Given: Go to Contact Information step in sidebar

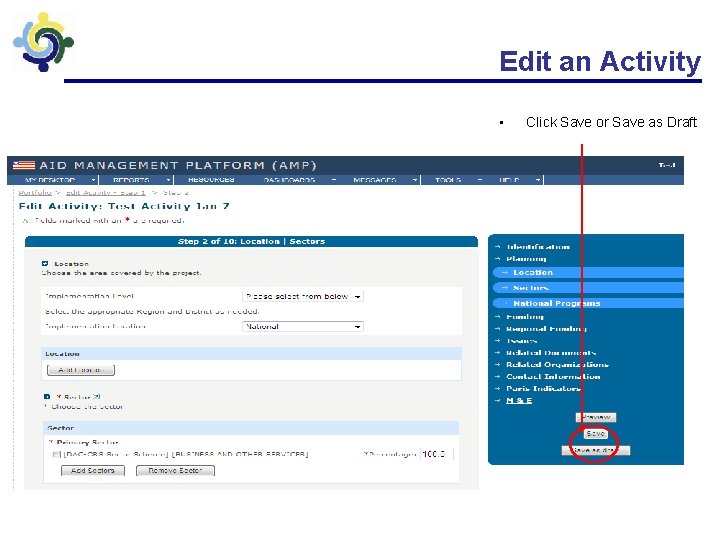Looking at the screenshot, I should tap(553, 377).
